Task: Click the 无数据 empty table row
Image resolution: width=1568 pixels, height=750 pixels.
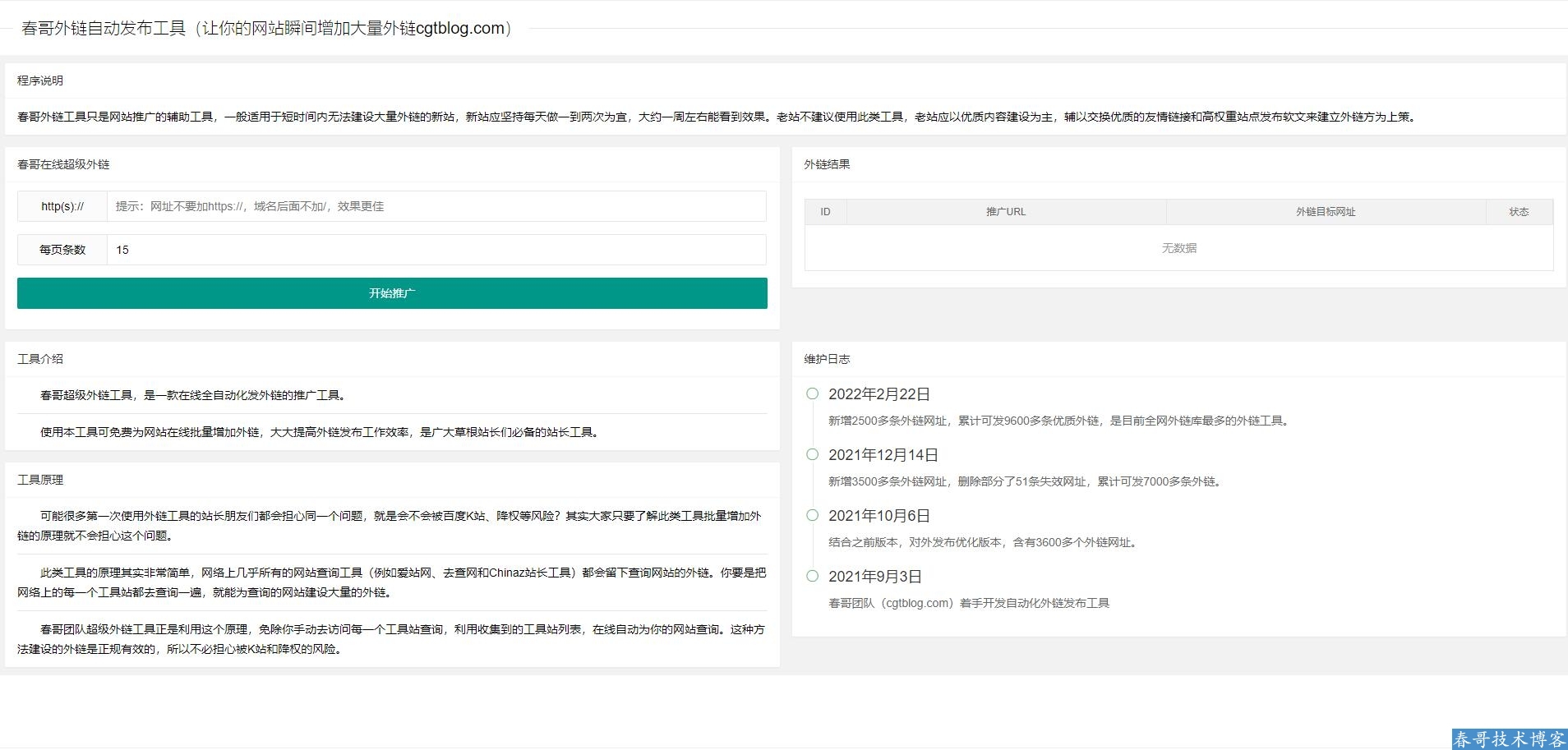Action: [x=1178, y=248]
